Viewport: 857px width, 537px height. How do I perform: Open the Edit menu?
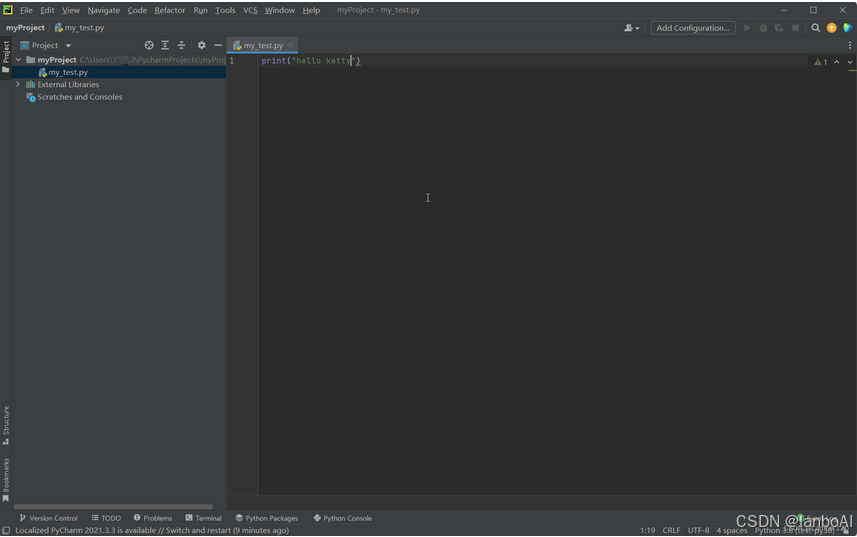coord(47,10)
